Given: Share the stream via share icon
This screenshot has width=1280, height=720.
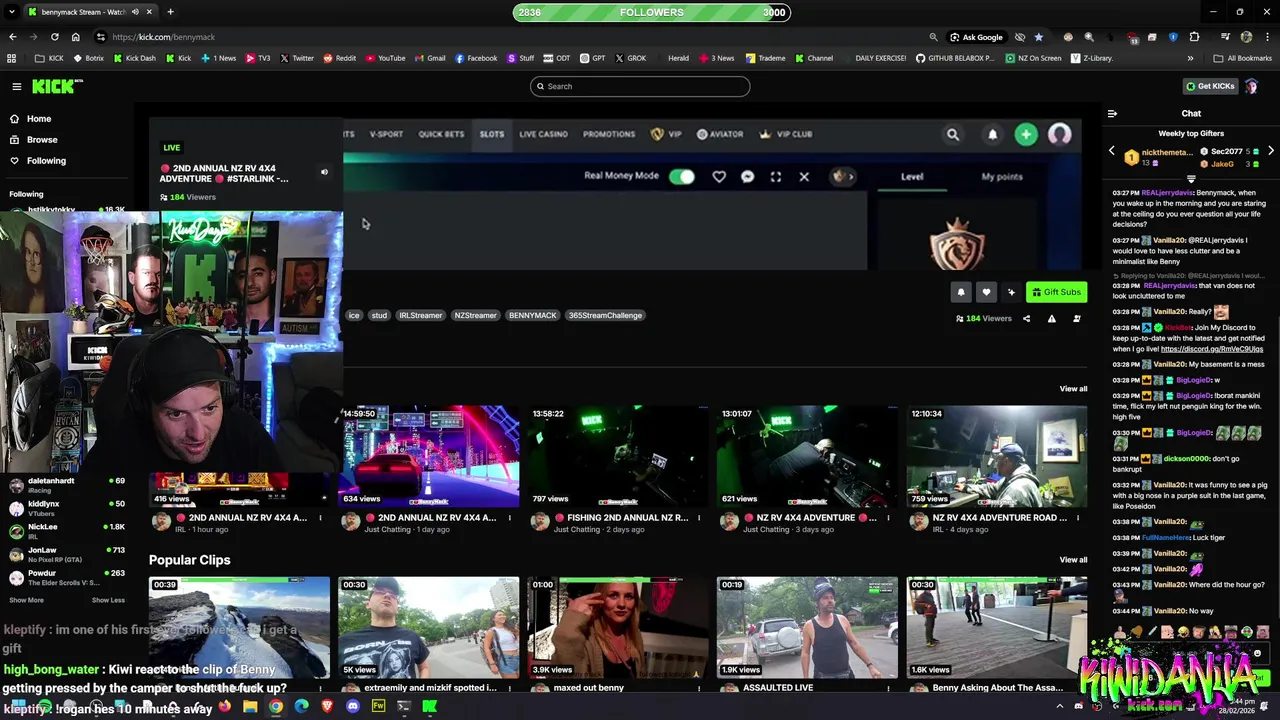Looking at the screenshot, I should coord(1026,319).
